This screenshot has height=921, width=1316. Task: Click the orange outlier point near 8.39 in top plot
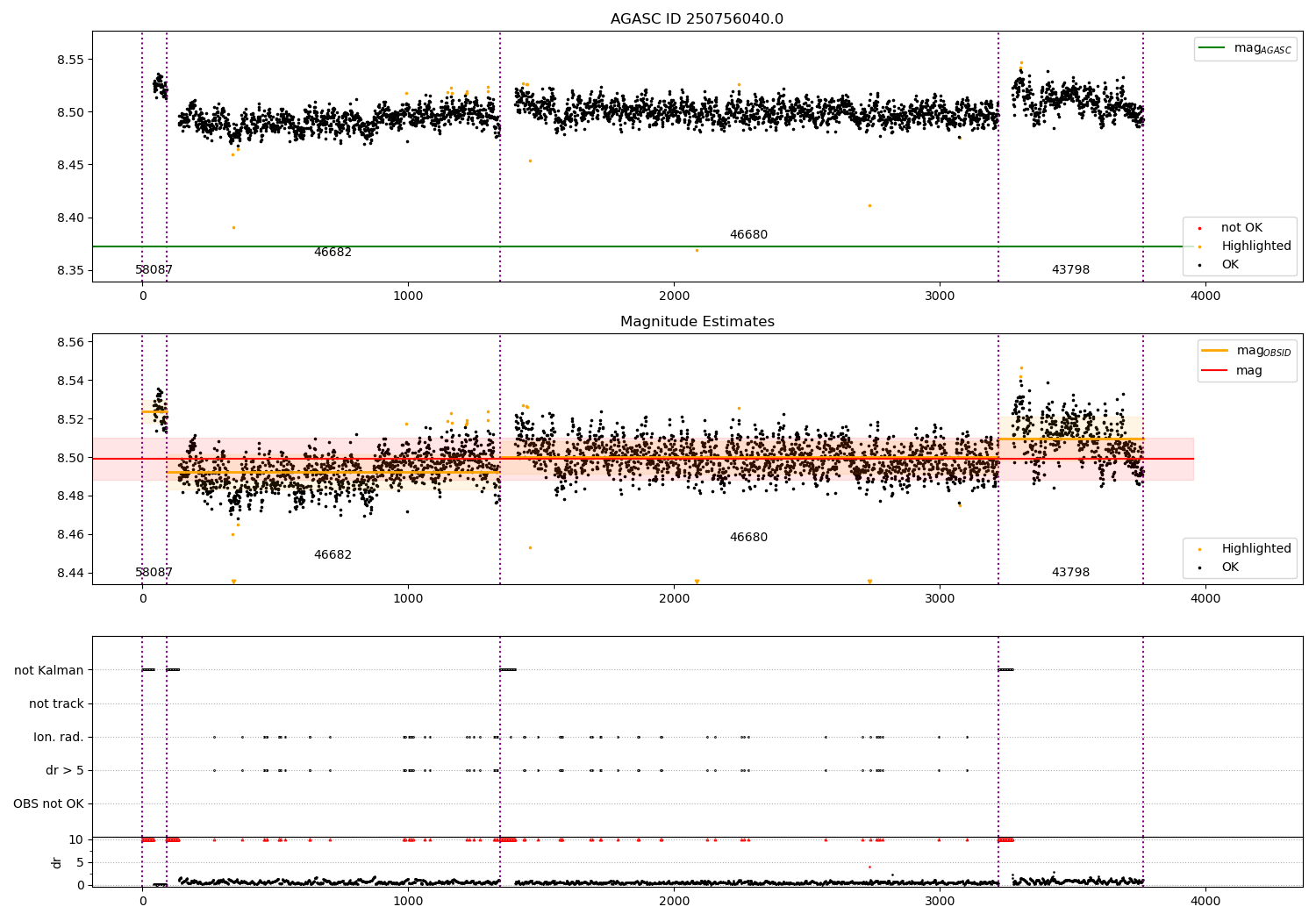click(233, 227)
